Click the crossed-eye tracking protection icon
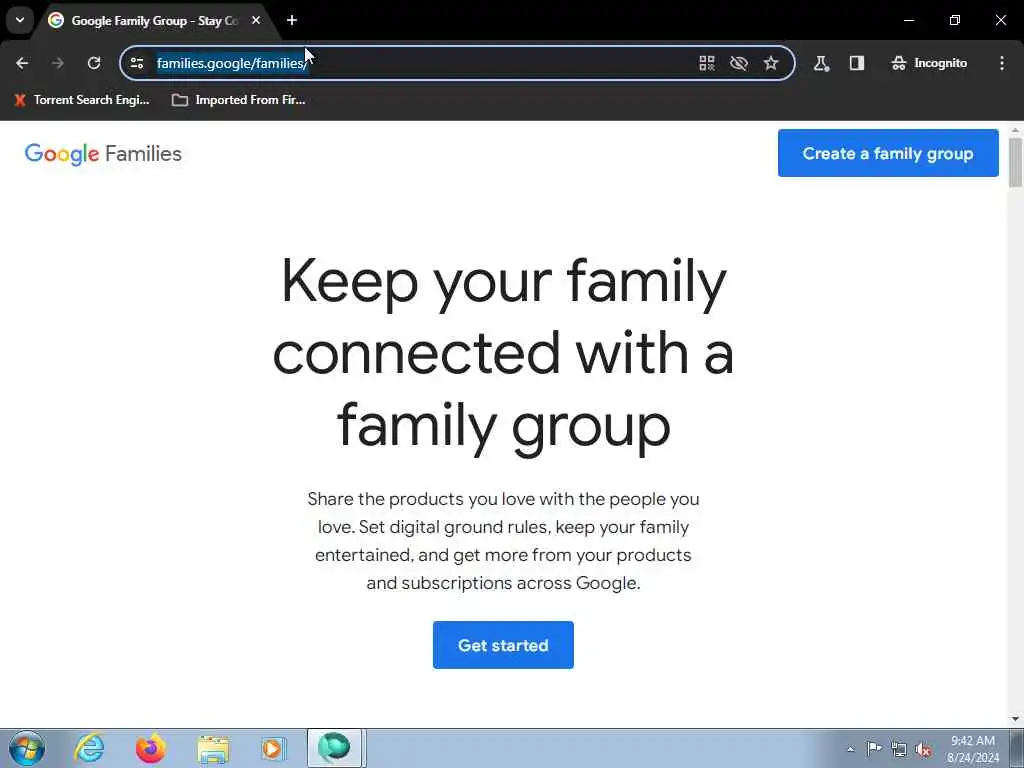 tap(739, 63)
